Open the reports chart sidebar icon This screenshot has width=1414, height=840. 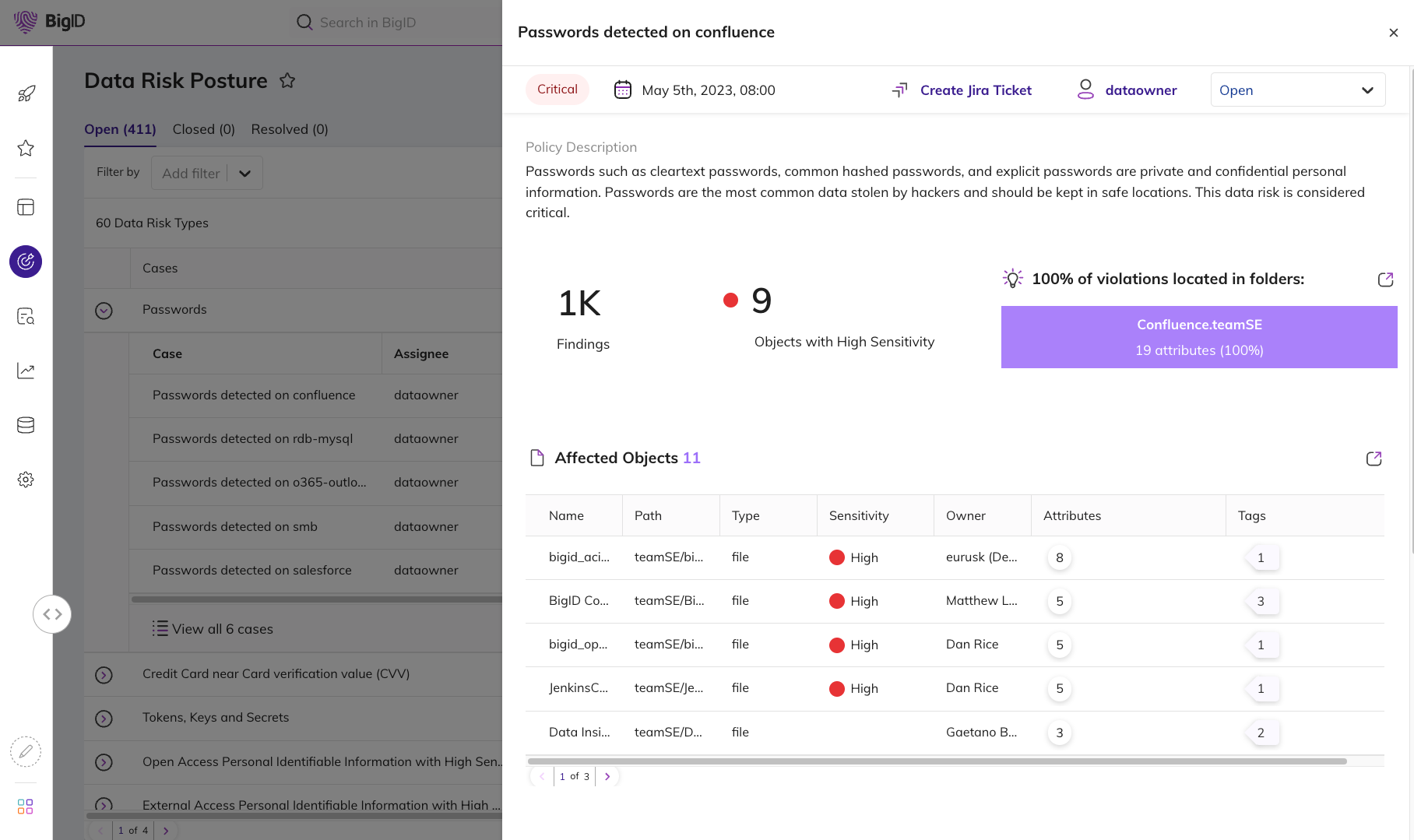click(x=26, y=371)
